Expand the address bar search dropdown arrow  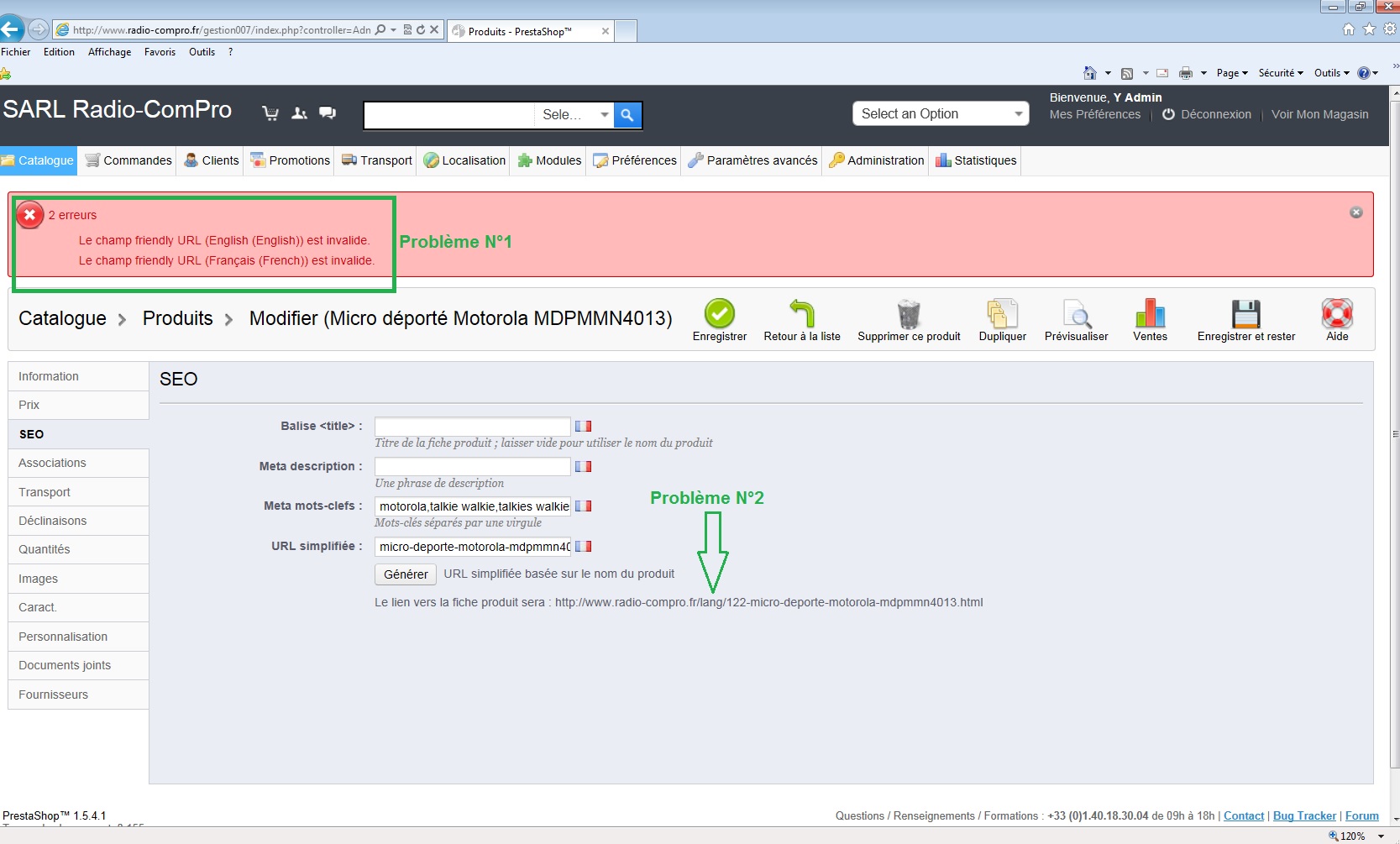[x=393, y=29]
